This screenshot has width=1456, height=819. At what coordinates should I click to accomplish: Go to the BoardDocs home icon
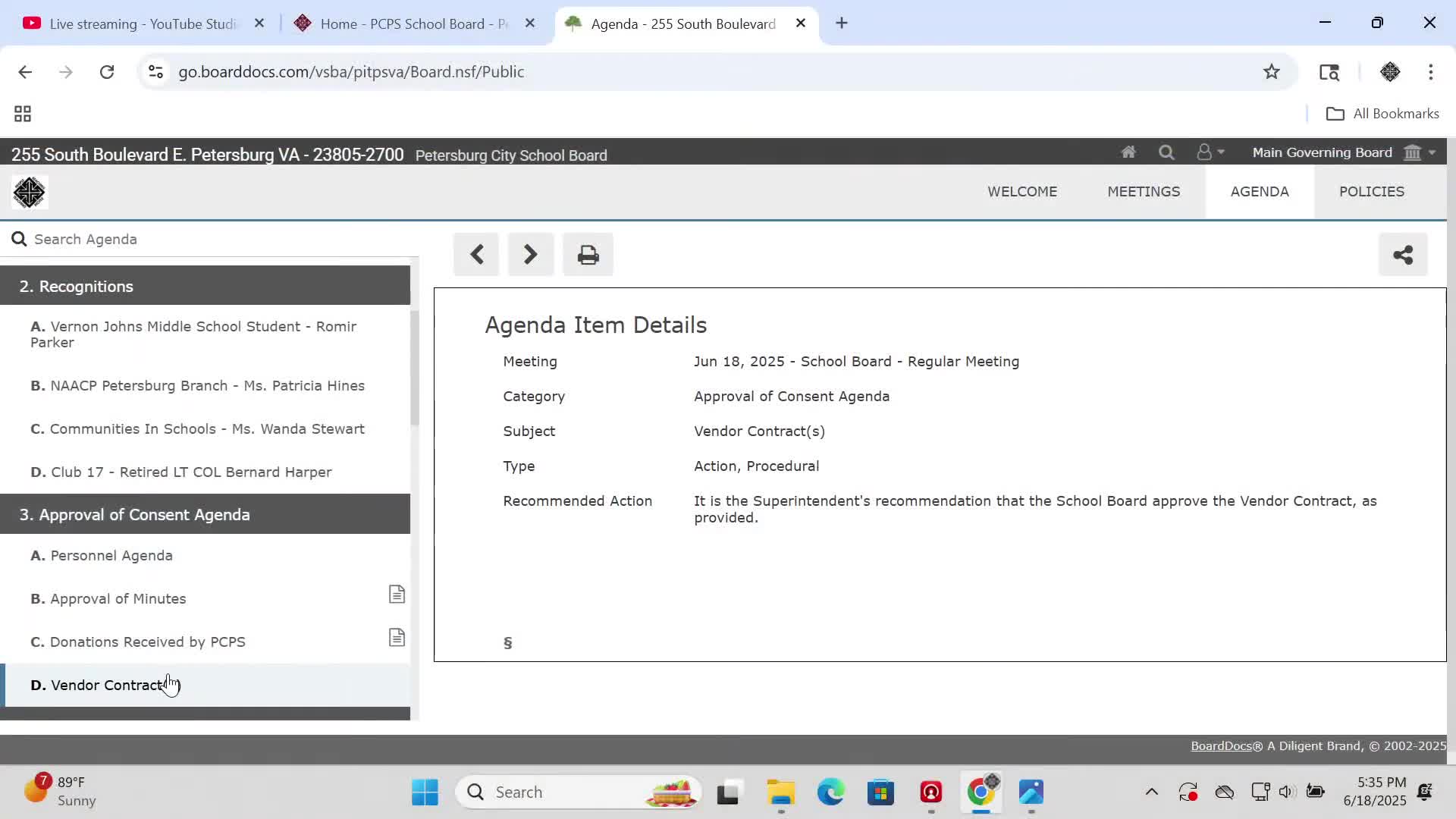tap(1128, 152)
